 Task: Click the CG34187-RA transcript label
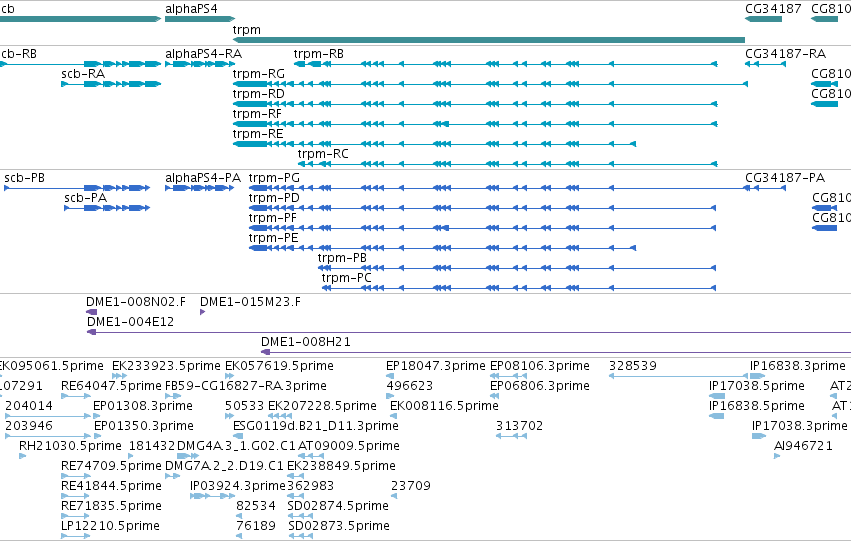[x=785, y=54]
